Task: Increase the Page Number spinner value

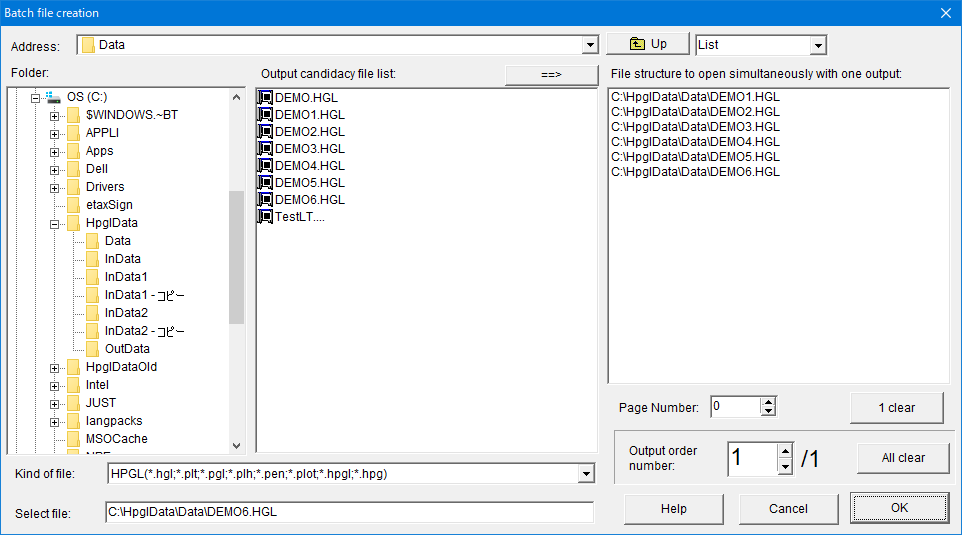Action: 768,403
